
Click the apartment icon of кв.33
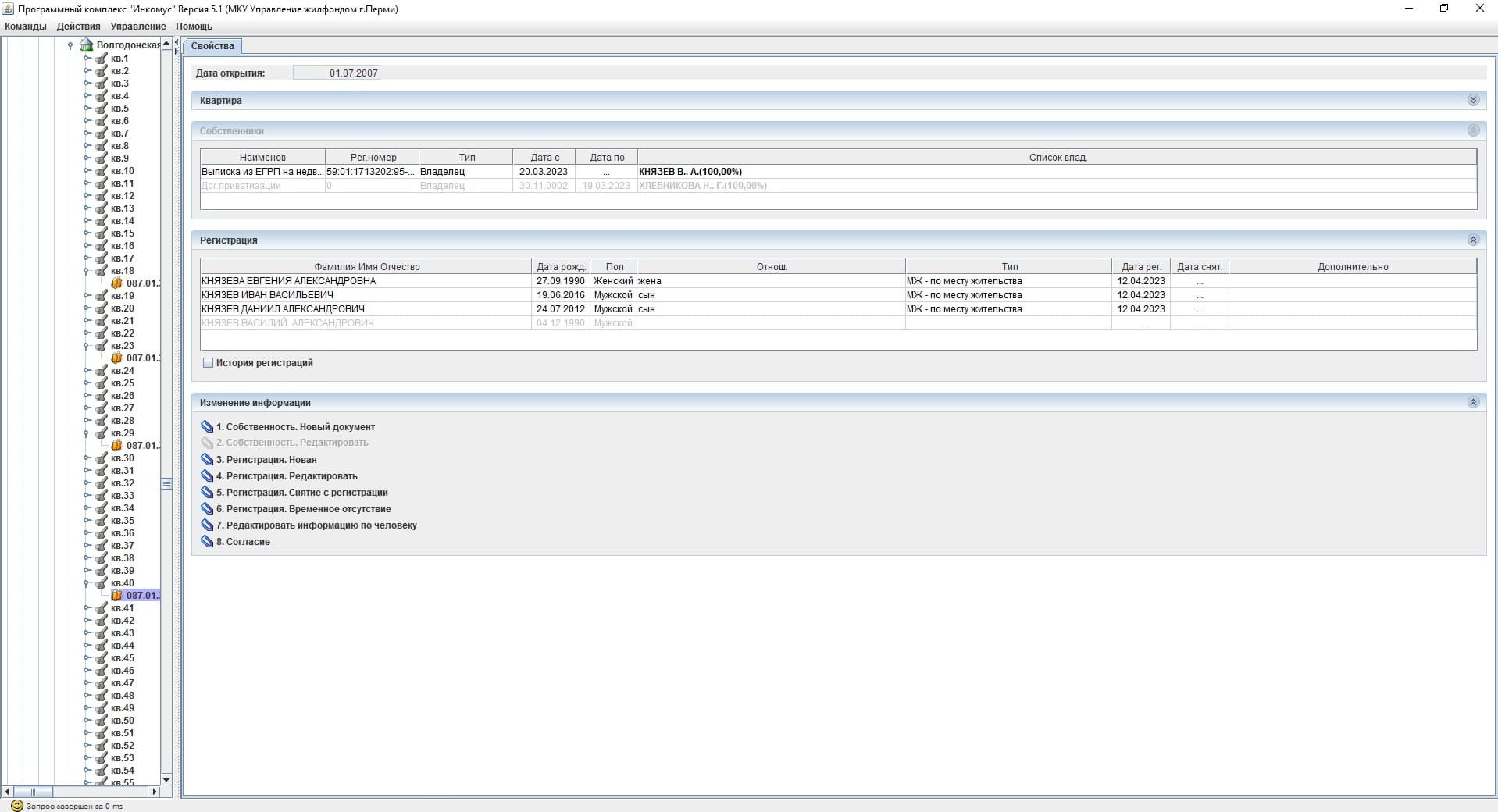coord(102,496)
